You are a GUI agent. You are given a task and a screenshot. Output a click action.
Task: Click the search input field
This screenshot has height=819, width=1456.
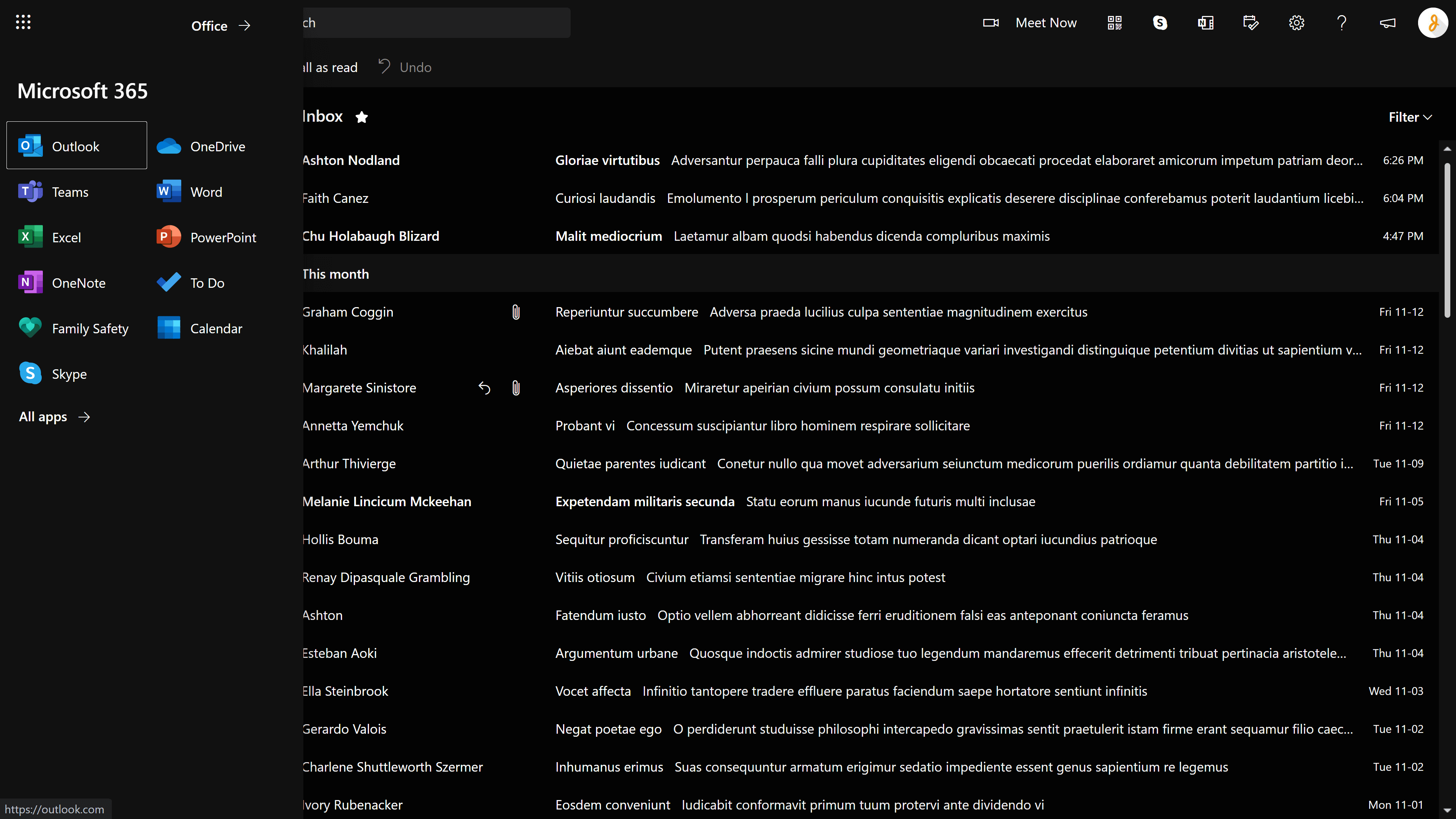click(x=436, y=23)
